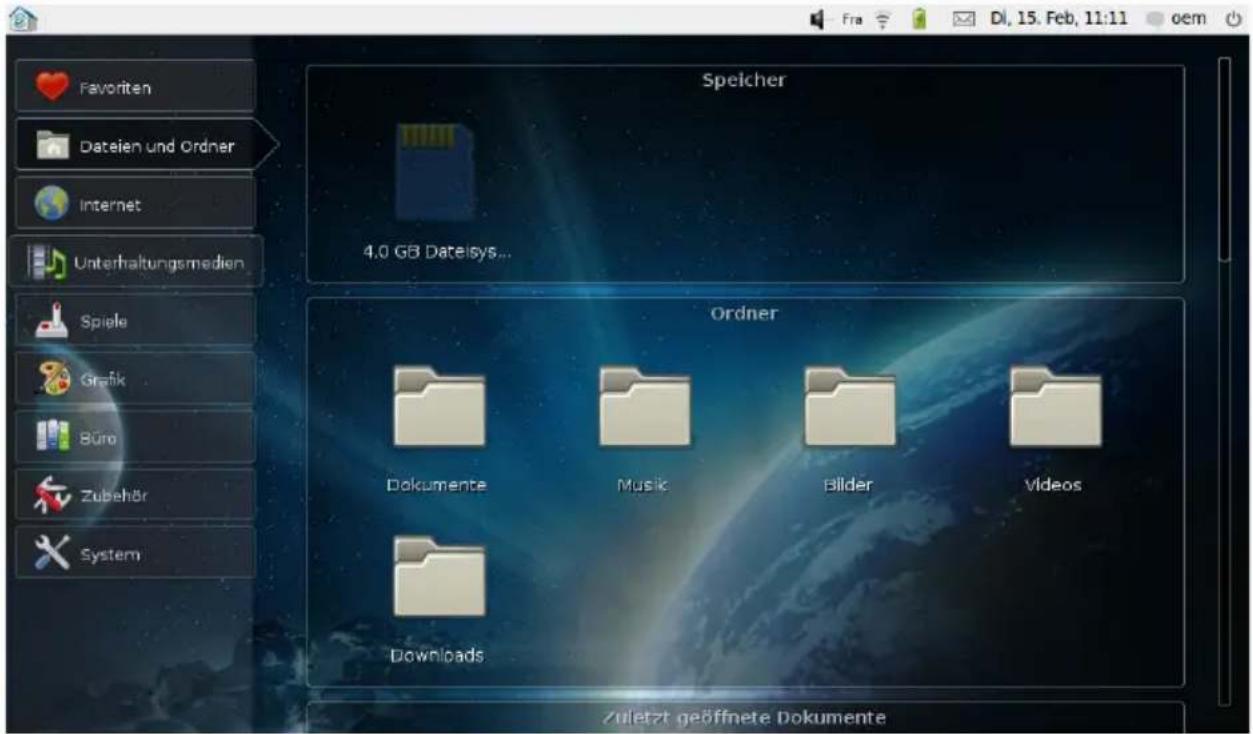The height and width of the screenshot is (734, 1253).
Task: Check the green battery indicator
Action: point(920,19)
